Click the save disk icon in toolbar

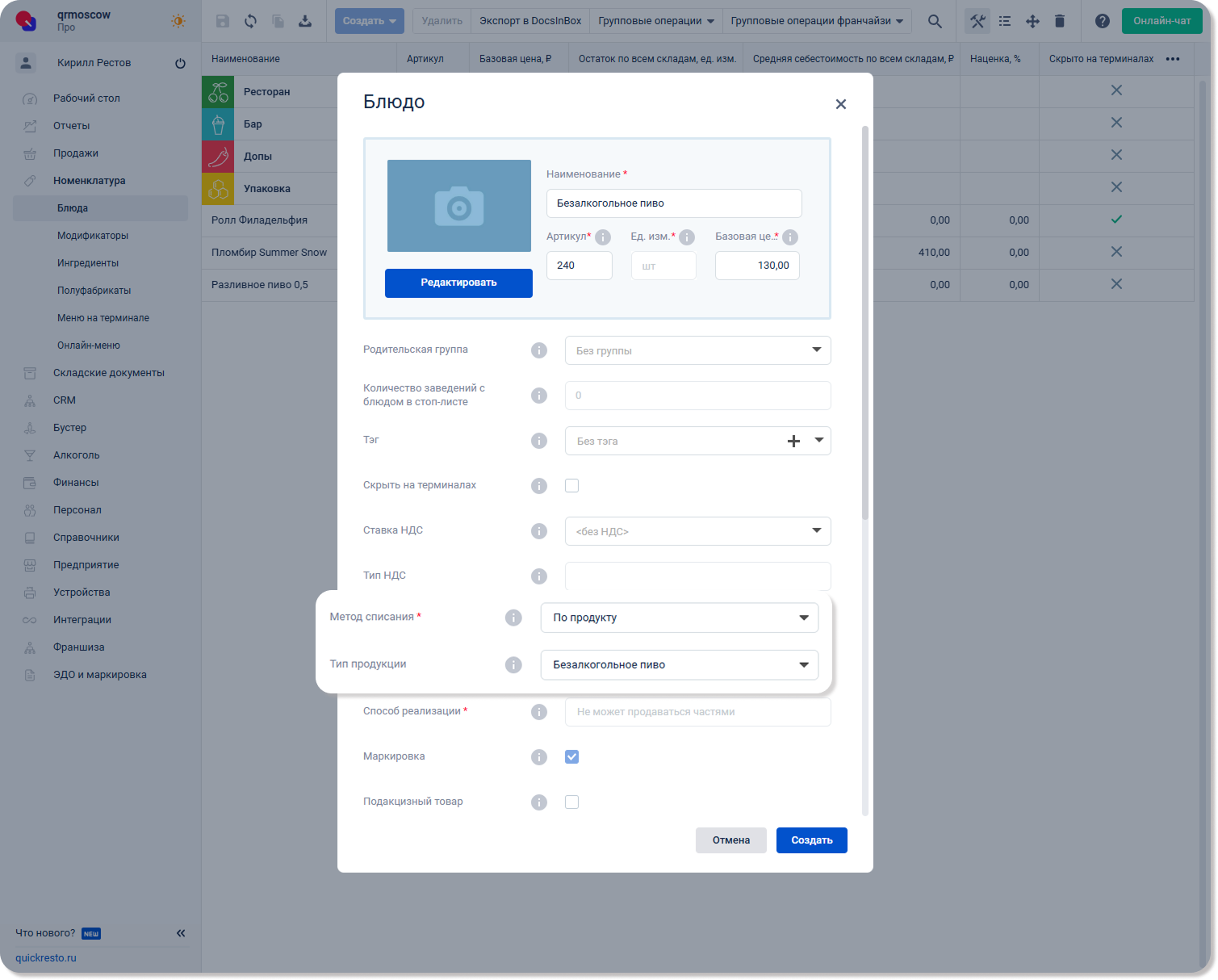coord(223,21)
